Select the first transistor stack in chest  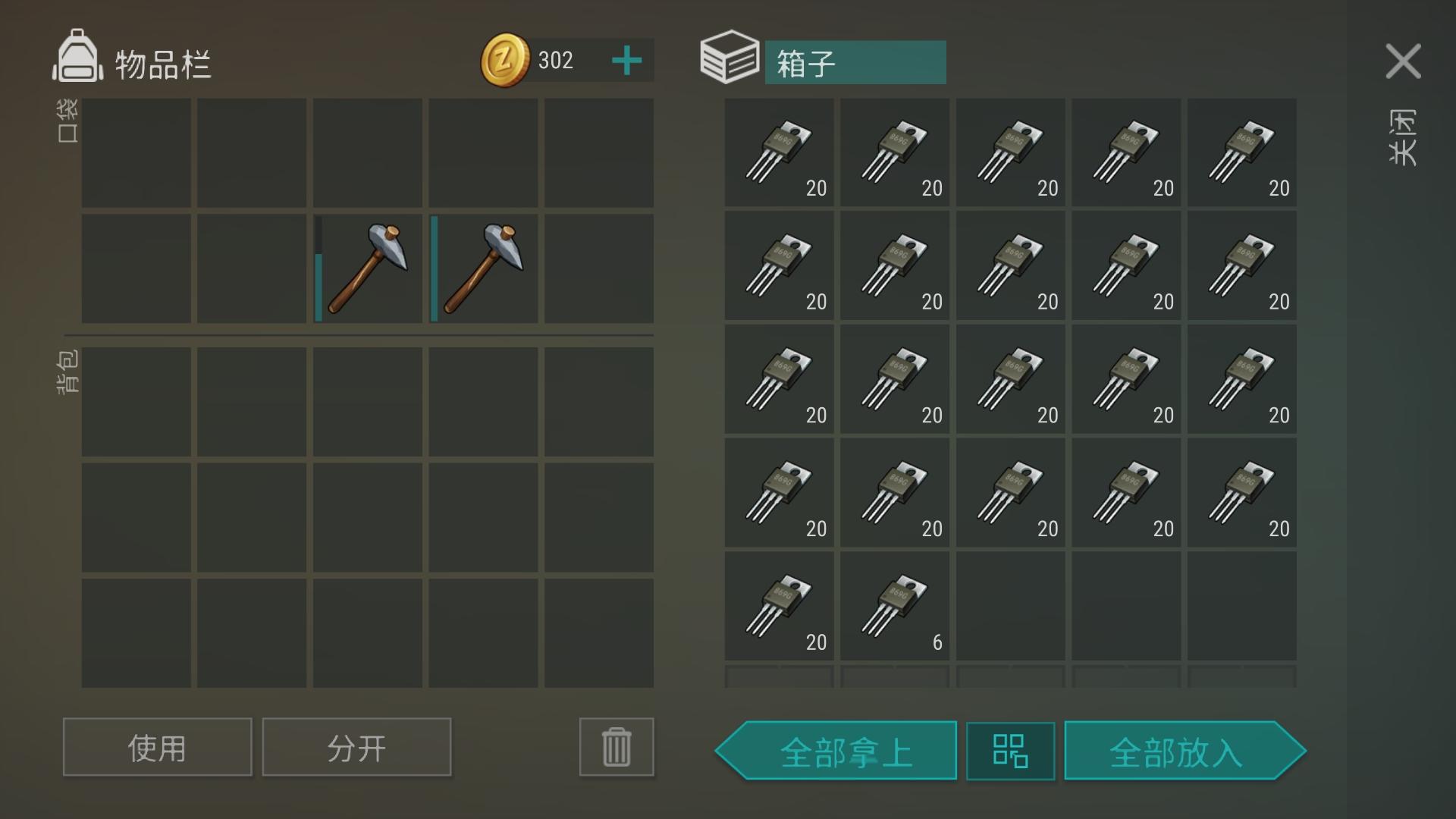point(779,152)
